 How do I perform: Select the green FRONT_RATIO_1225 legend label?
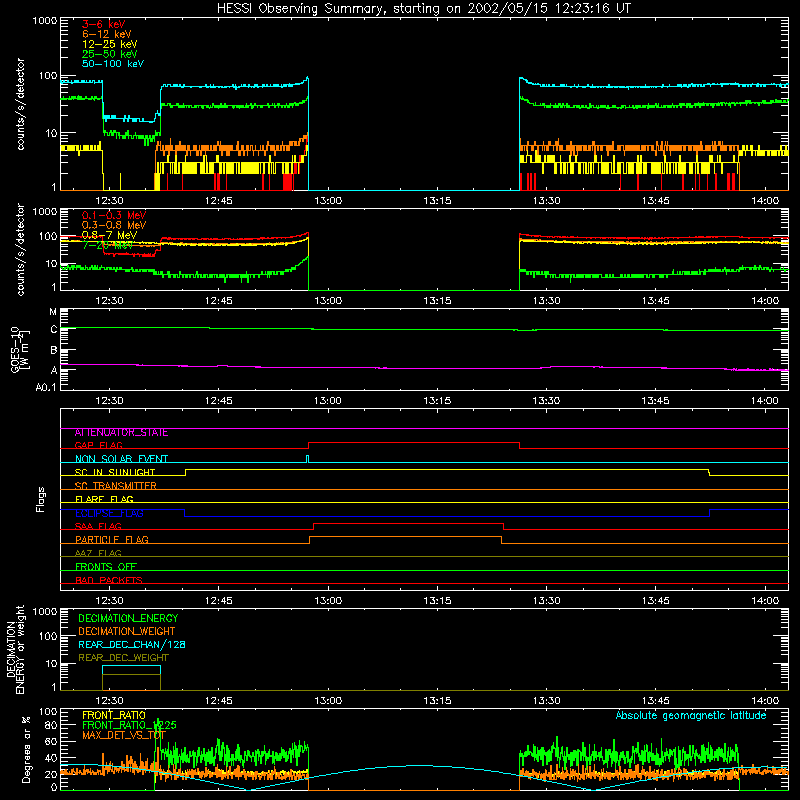129,725
